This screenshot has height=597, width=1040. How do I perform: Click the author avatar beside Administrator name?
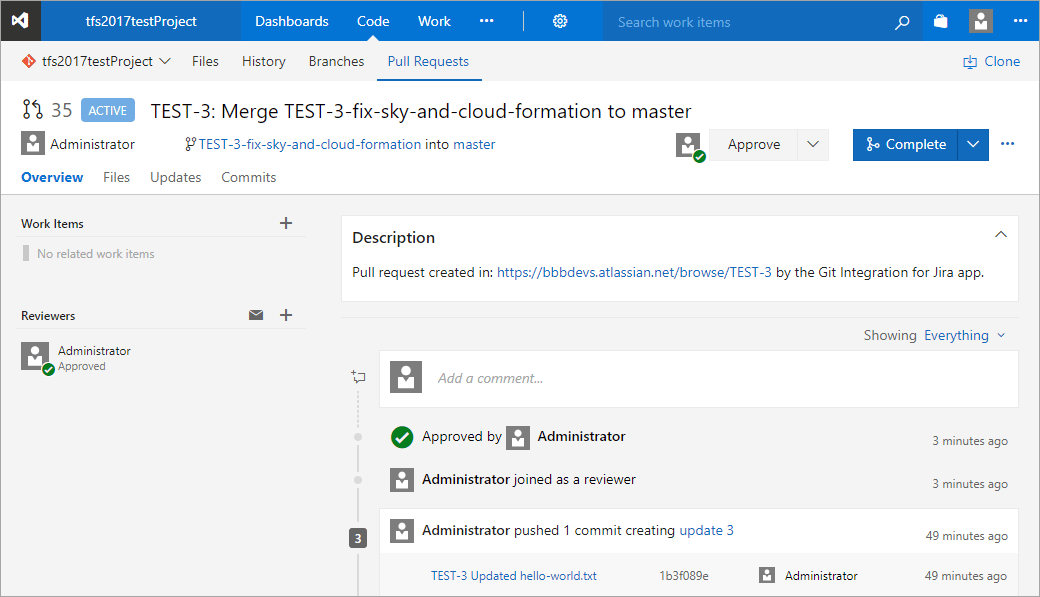pos(32,143)
